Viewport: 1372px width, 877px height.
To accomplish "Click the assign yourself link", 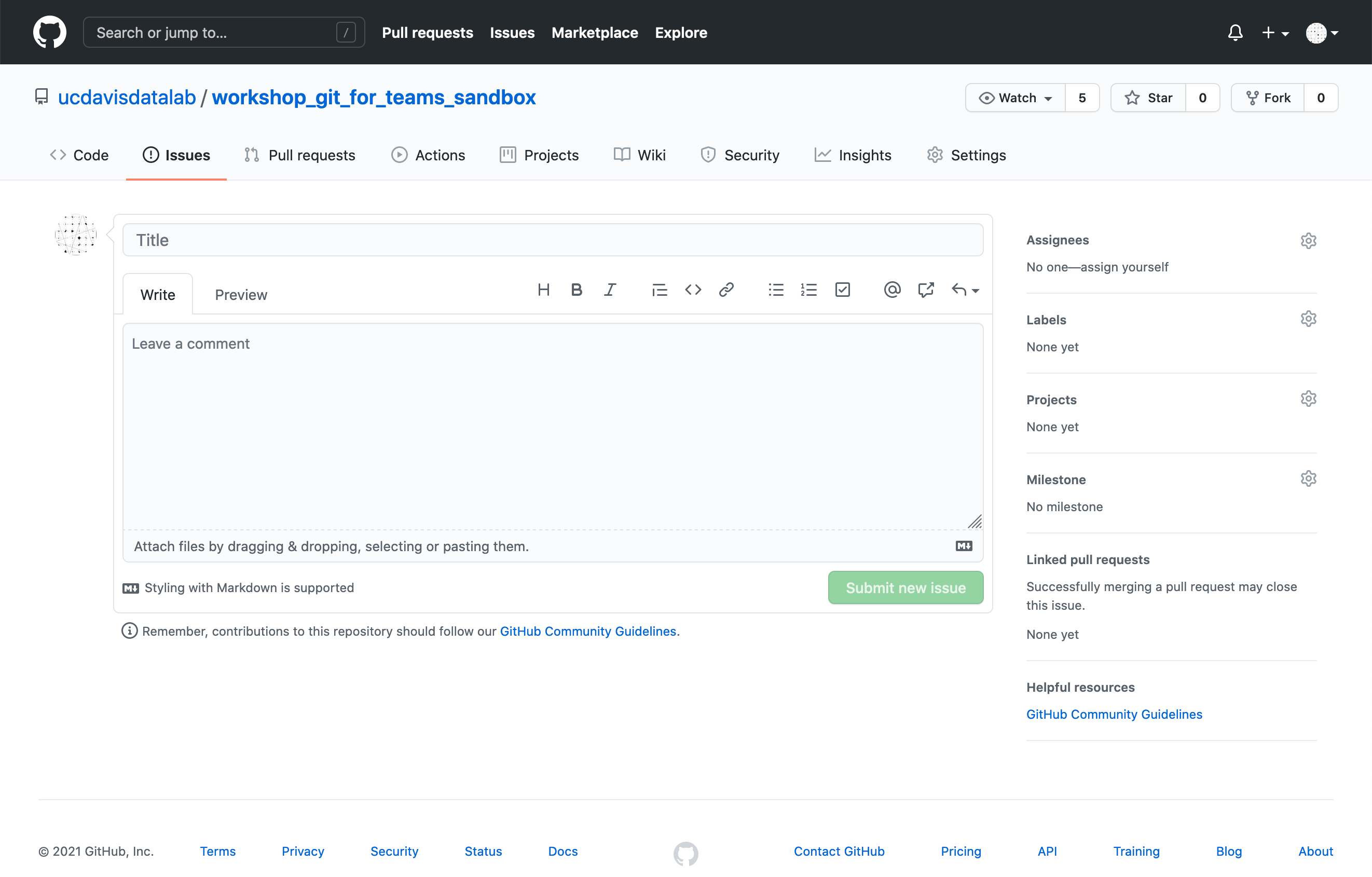I will point(1124,267).
